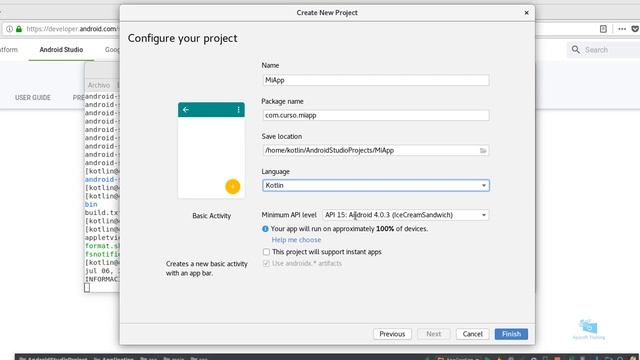
Task: Click the green padlock in browser address bar
Action: coord(19,29)
